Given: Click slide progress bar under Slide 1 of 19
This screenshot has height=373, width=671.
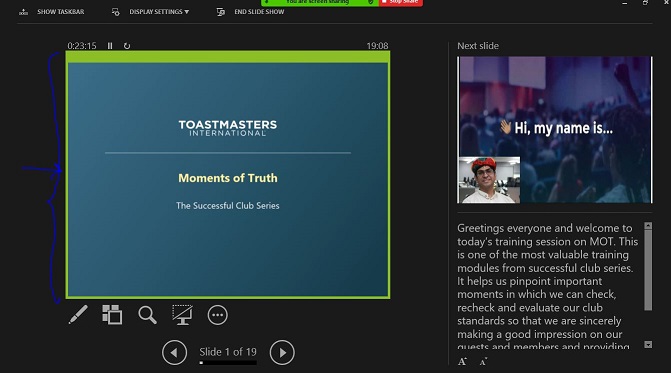Looking at the screenshot, I should coord(228,363).
